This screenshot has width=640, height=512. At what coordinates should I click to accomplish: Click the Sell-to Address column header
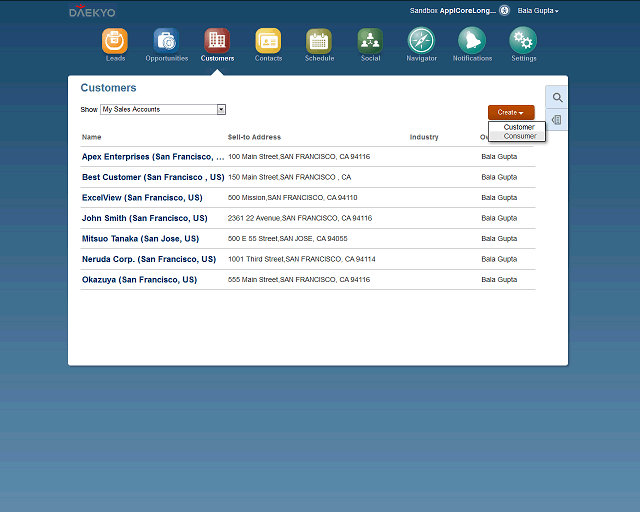pyautogui.click(x=254, y=137)
